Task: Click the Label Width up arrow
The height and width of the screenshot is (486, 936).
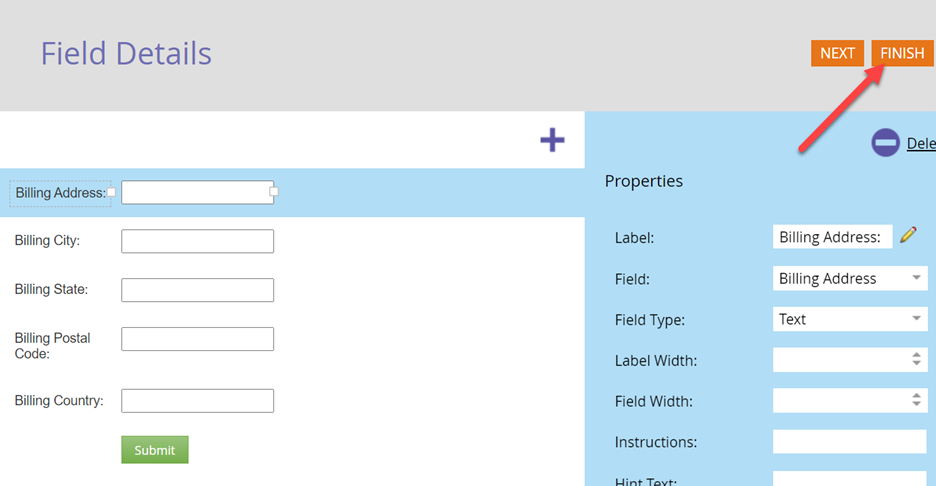Action: 916,355
